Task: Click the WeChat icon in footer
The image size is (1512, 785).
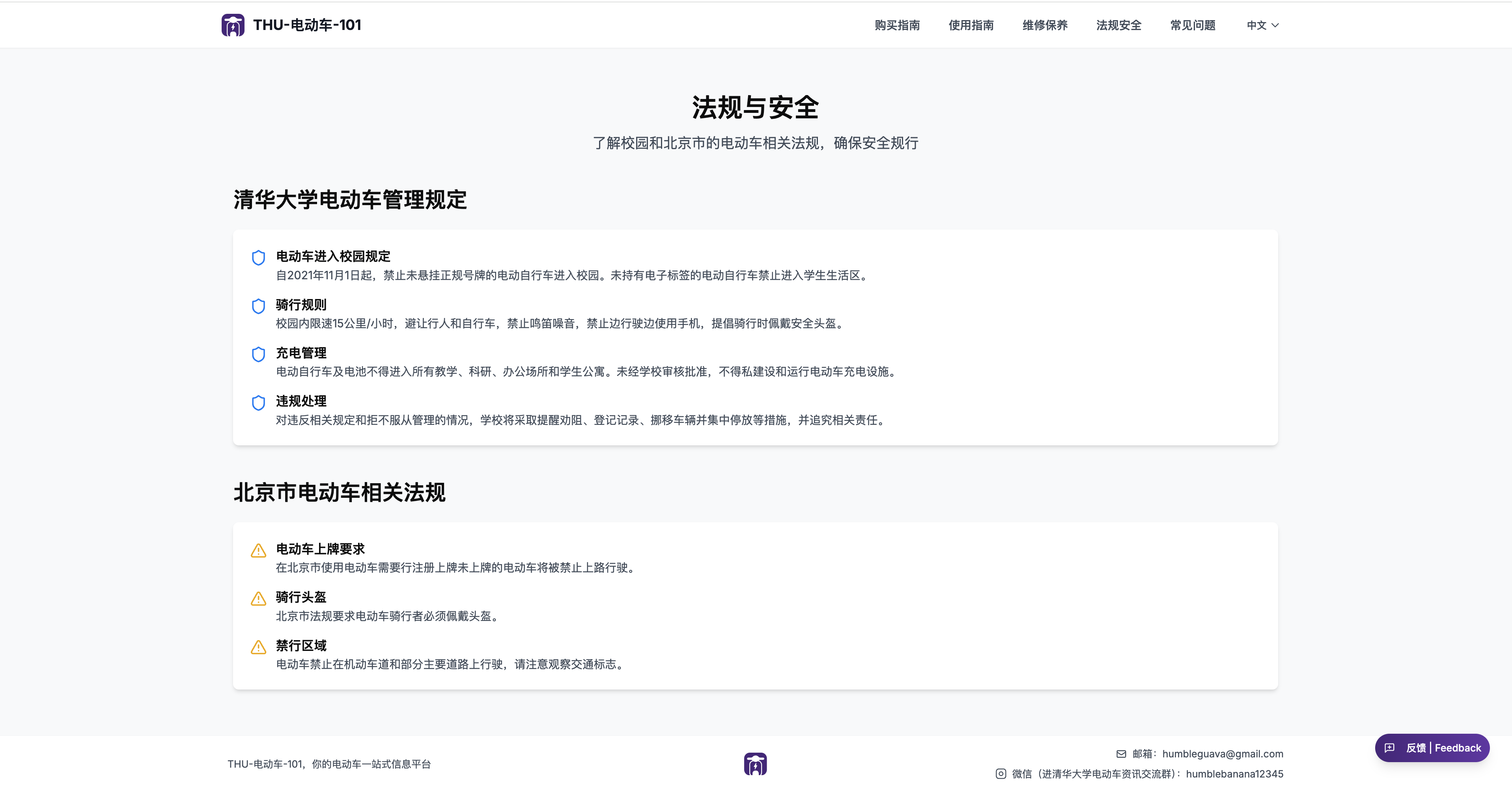Action: point(1001,774)
